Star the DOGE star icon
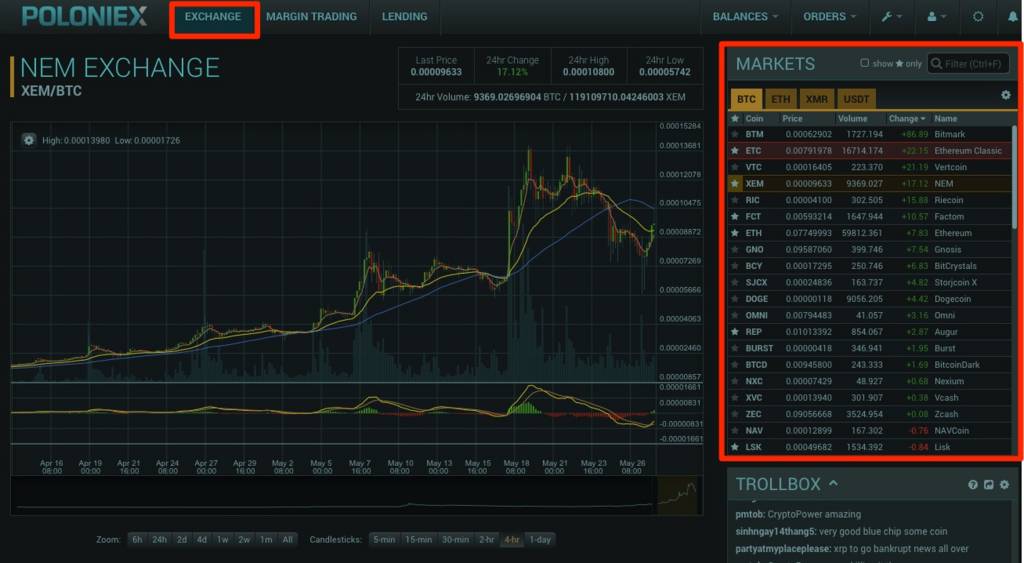This screenshot has width=1024, height=563. click(735, 298)
